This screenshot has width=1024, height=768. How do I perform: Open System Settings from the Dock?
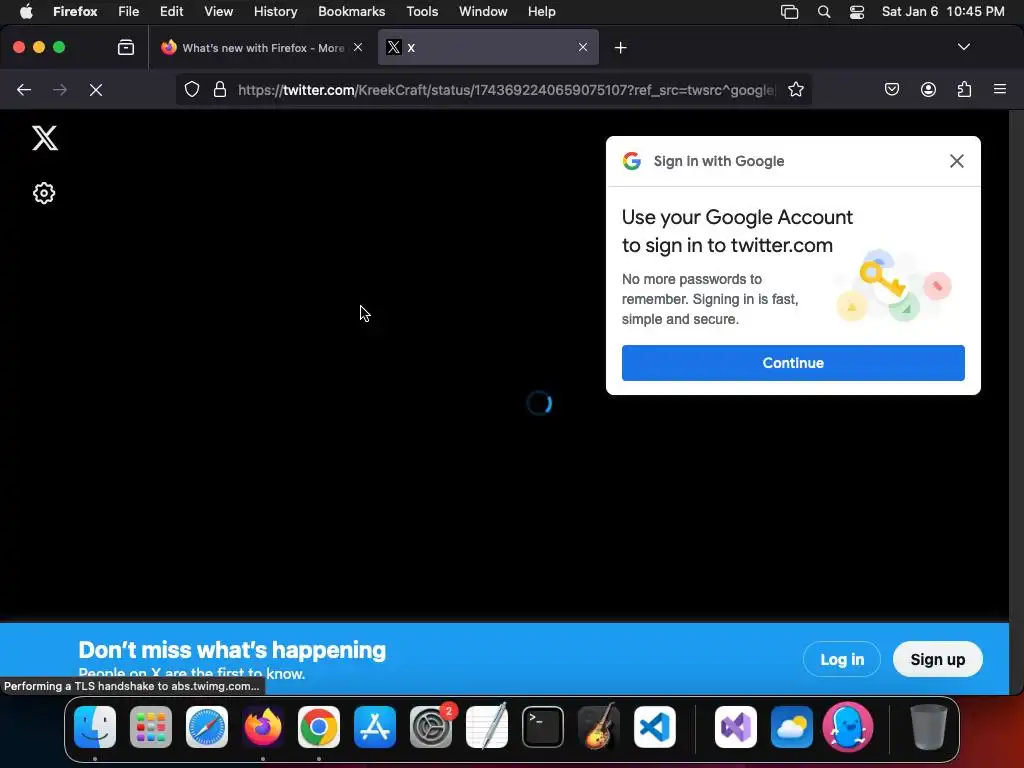[x=431, y=727]
